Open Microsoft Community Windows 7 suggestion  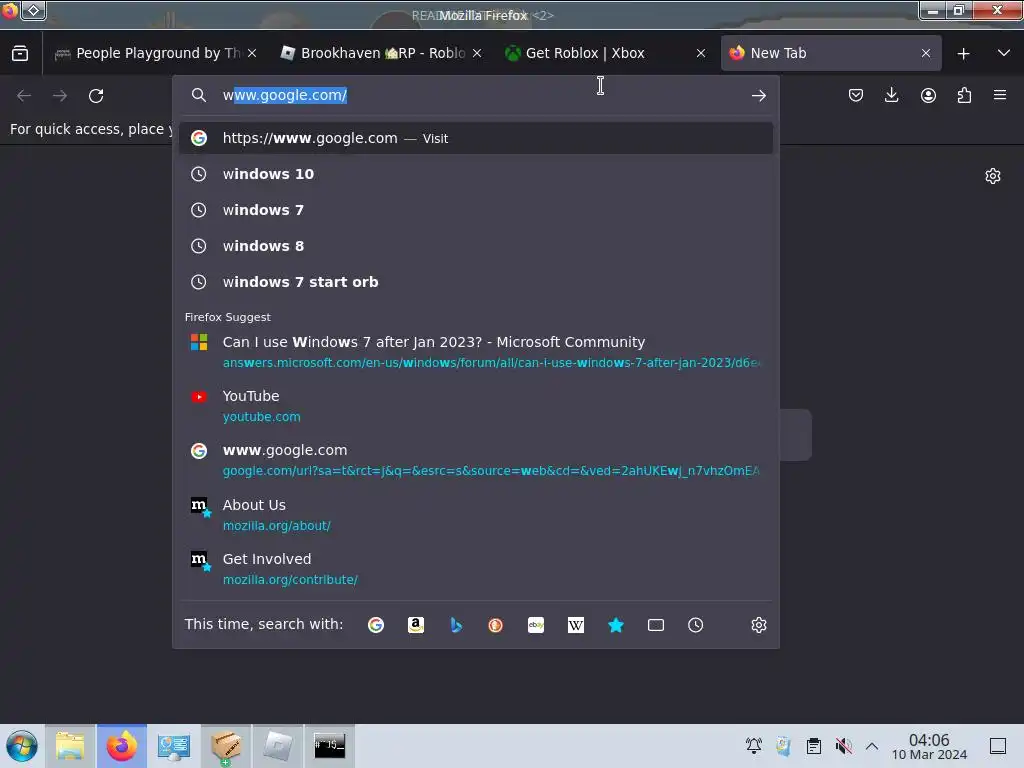click(x=475, y=351)
